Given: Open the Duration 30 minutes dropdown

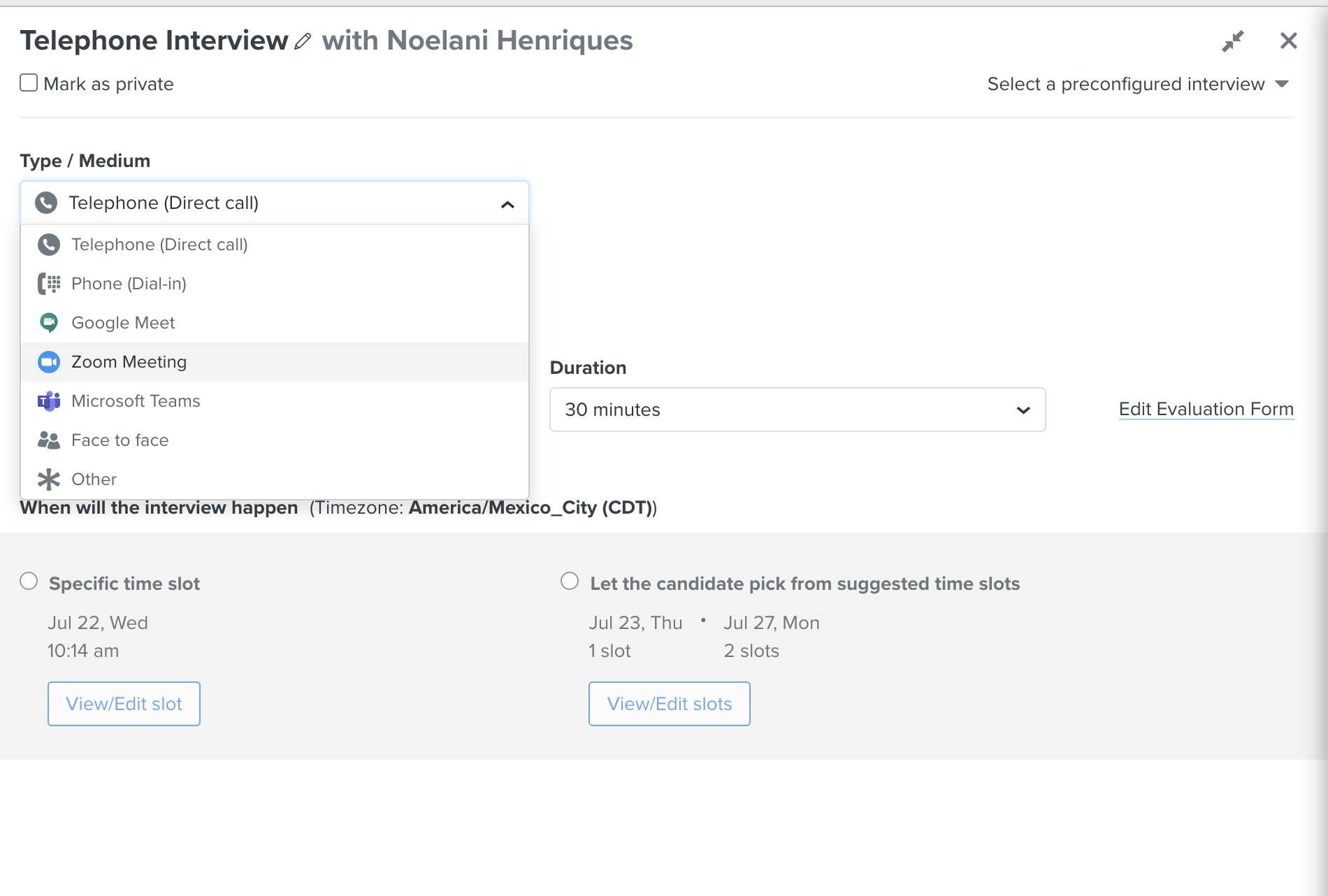Looking at the screenshot, I should 797,410.
